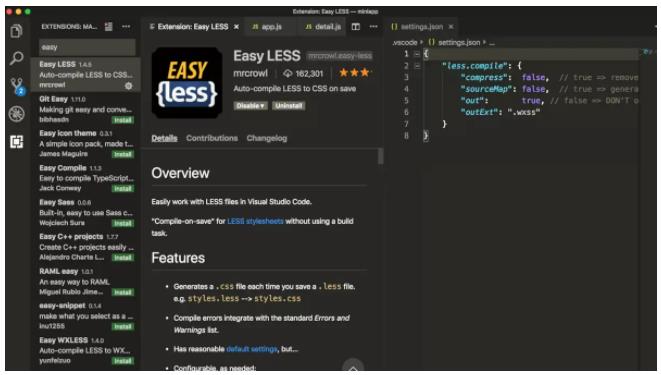
Task: Uninstall the Easy LESS extension
Action: (x=289, y=106)
